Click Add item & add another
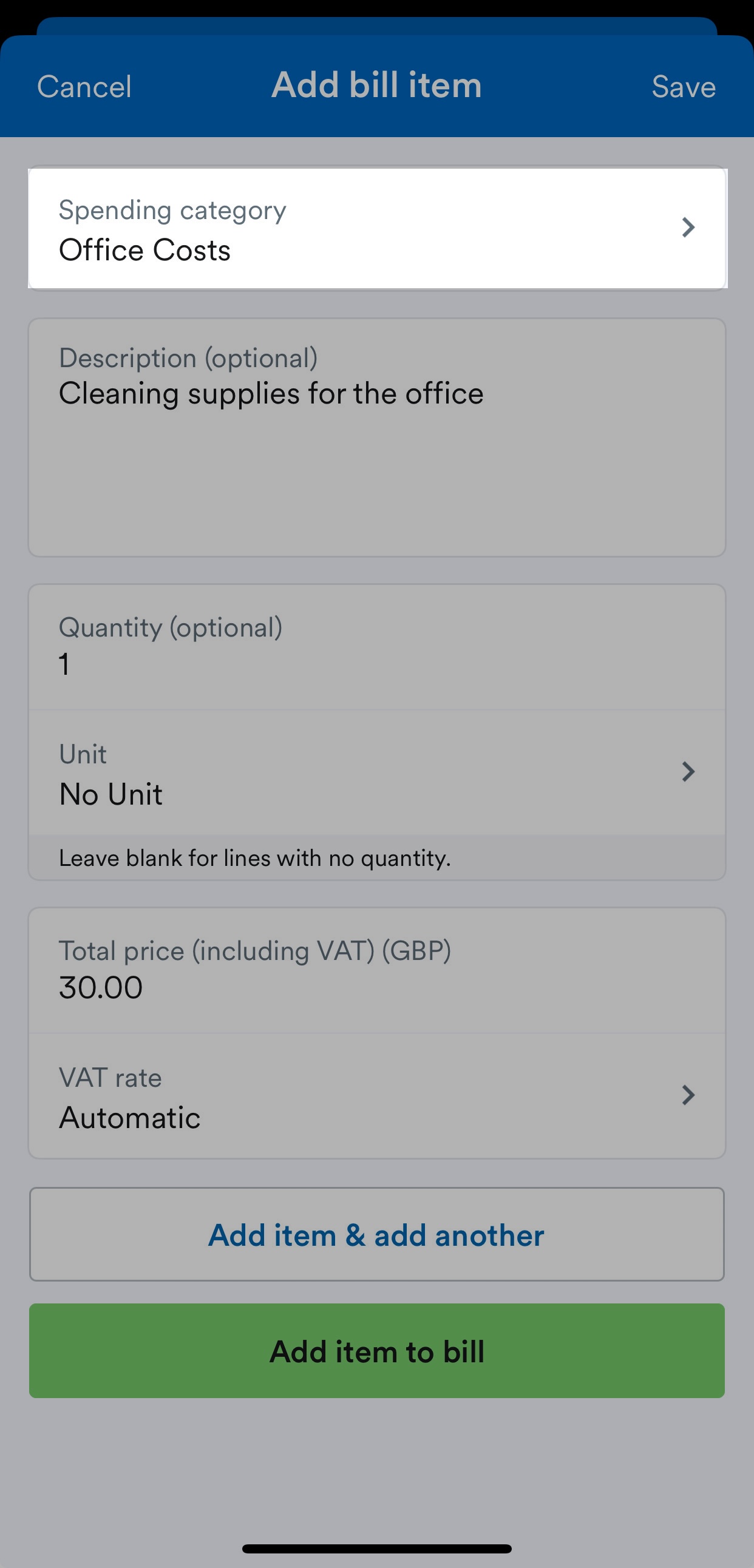The image size is (754, 1568). [377, 1234]
